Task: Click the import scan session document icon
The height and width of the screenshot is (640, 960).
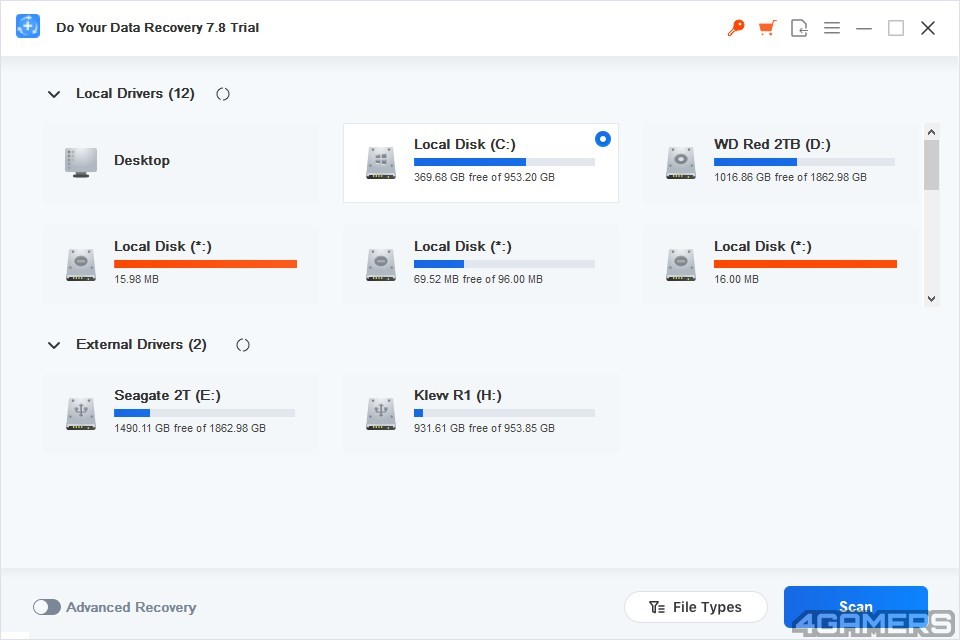Action: tap(799, 28)
